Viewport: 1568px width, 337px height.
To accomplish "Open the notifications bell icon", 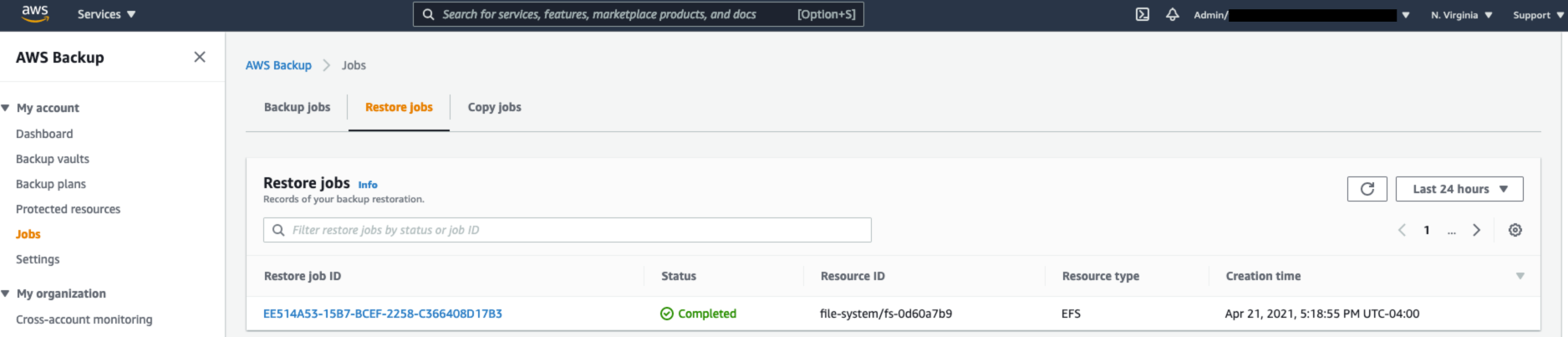I will coord(1172,14).
